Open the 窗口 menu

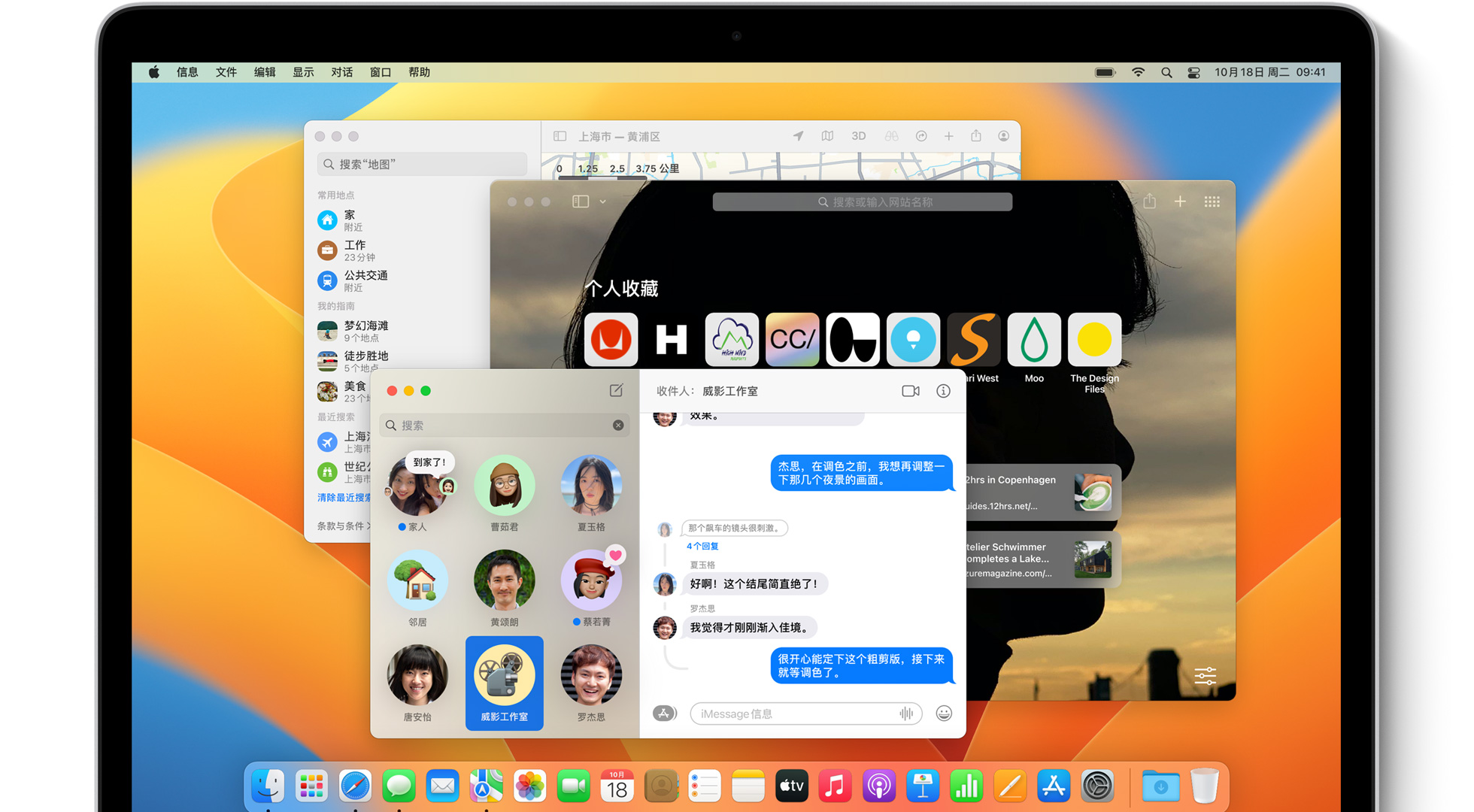(381, 72)
